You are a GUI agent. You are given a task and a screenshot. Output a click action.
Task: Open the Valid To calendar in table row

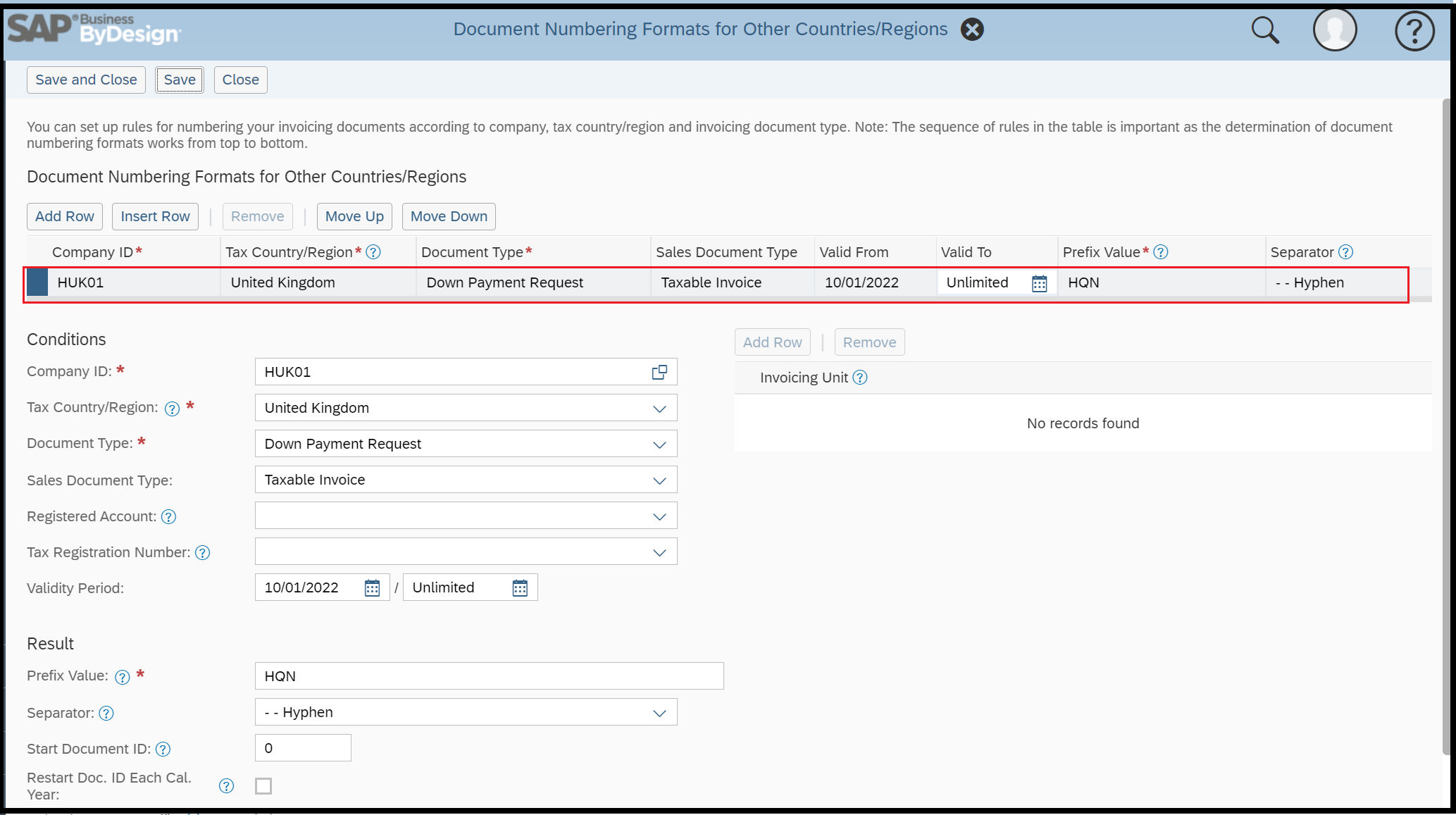pyautogui.click(x=1039, y=283)
